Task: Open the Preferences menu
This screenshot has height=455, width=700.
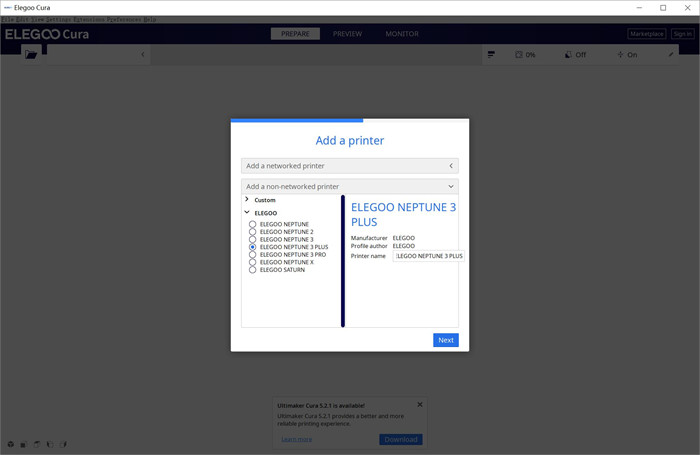Action: tap(124, 20)
